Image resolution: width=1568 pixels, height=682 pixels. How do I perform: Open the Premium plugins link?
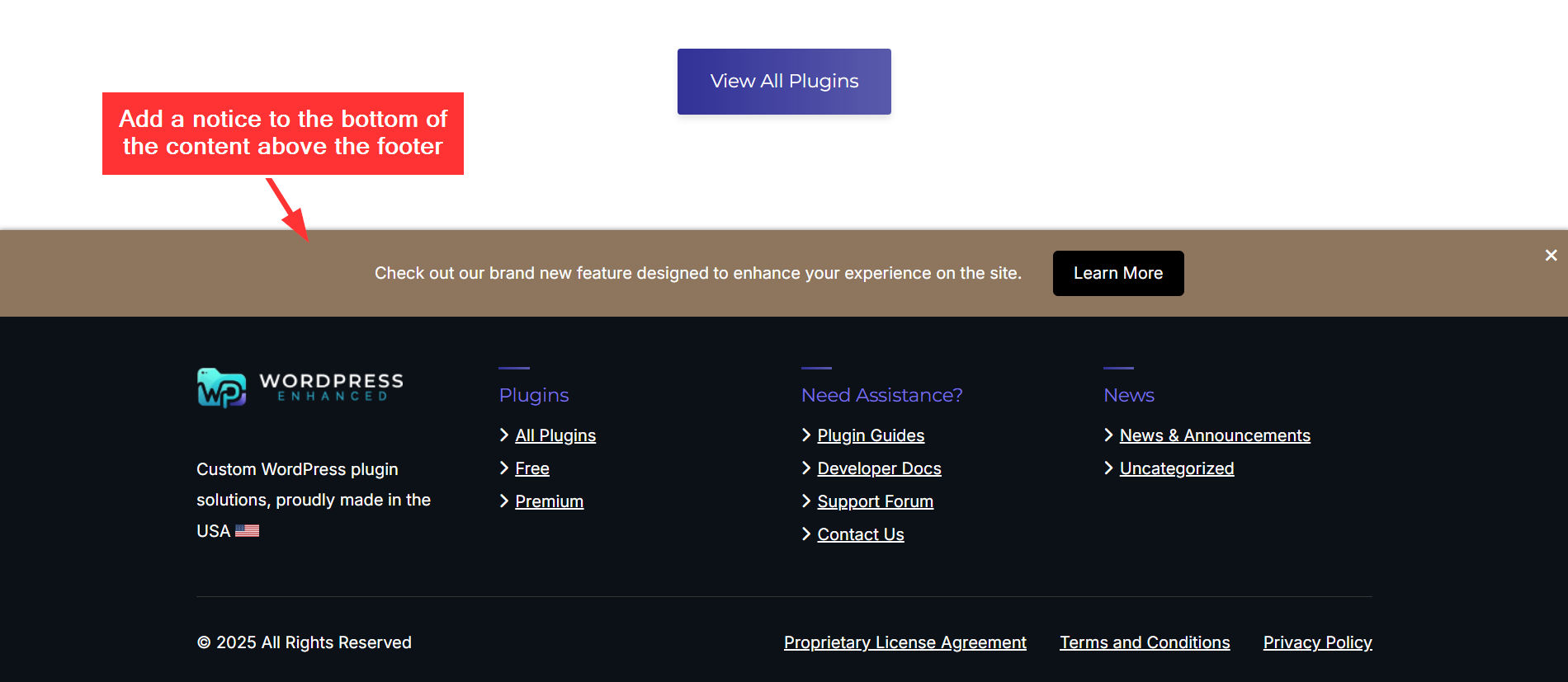coord(549,501)
